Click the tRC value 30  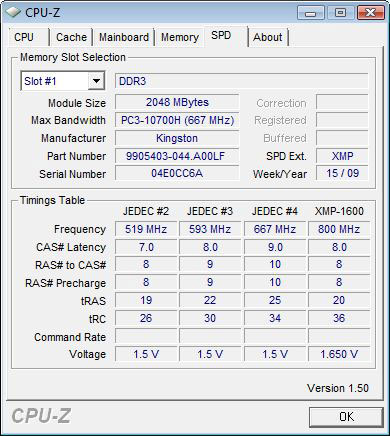pyautogui.click(x=210, y=318)
